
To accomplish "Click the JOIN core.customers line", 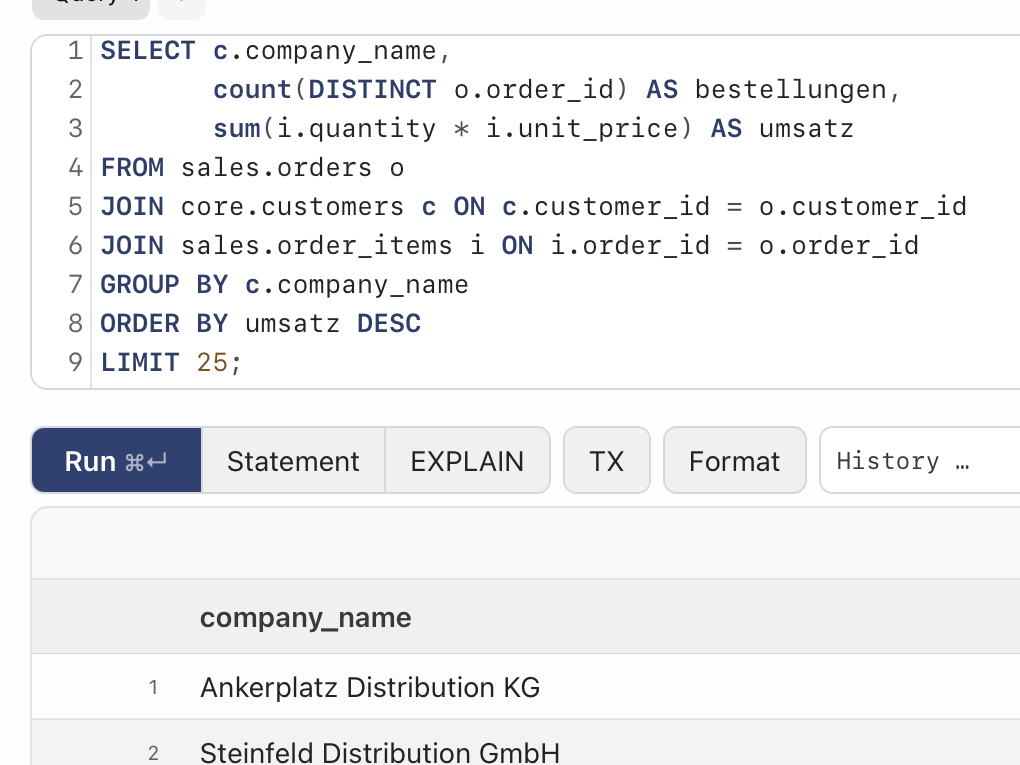I will coord(533,206).
